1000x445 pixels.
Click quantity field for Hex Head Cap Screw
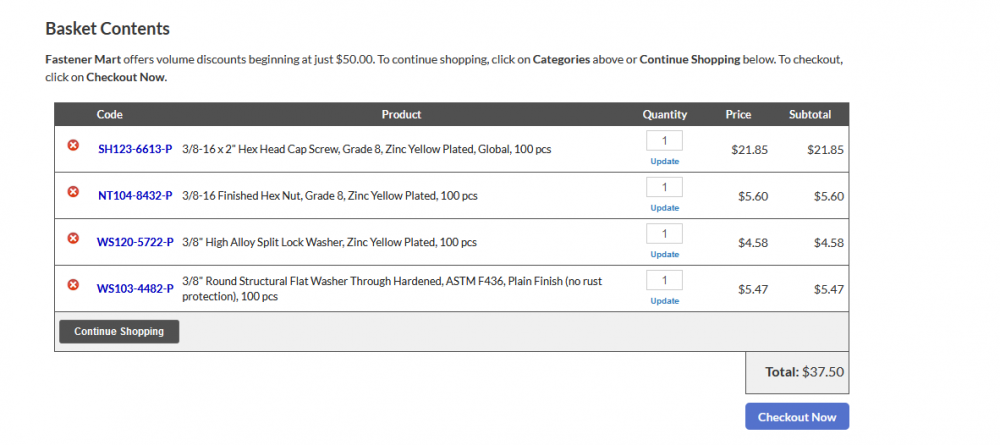tap(664, 141)
